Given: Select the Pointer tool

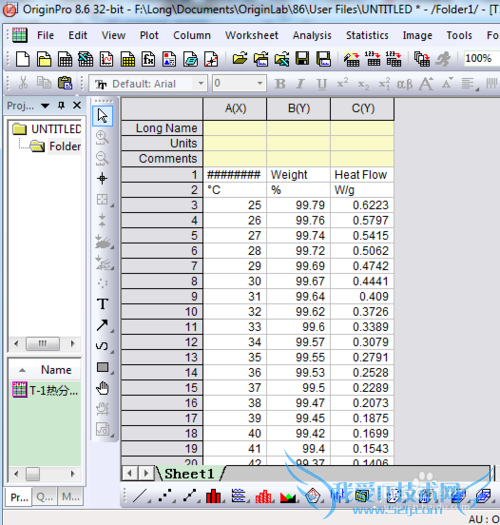Looking at the screenshot, I should click(102, 116).
